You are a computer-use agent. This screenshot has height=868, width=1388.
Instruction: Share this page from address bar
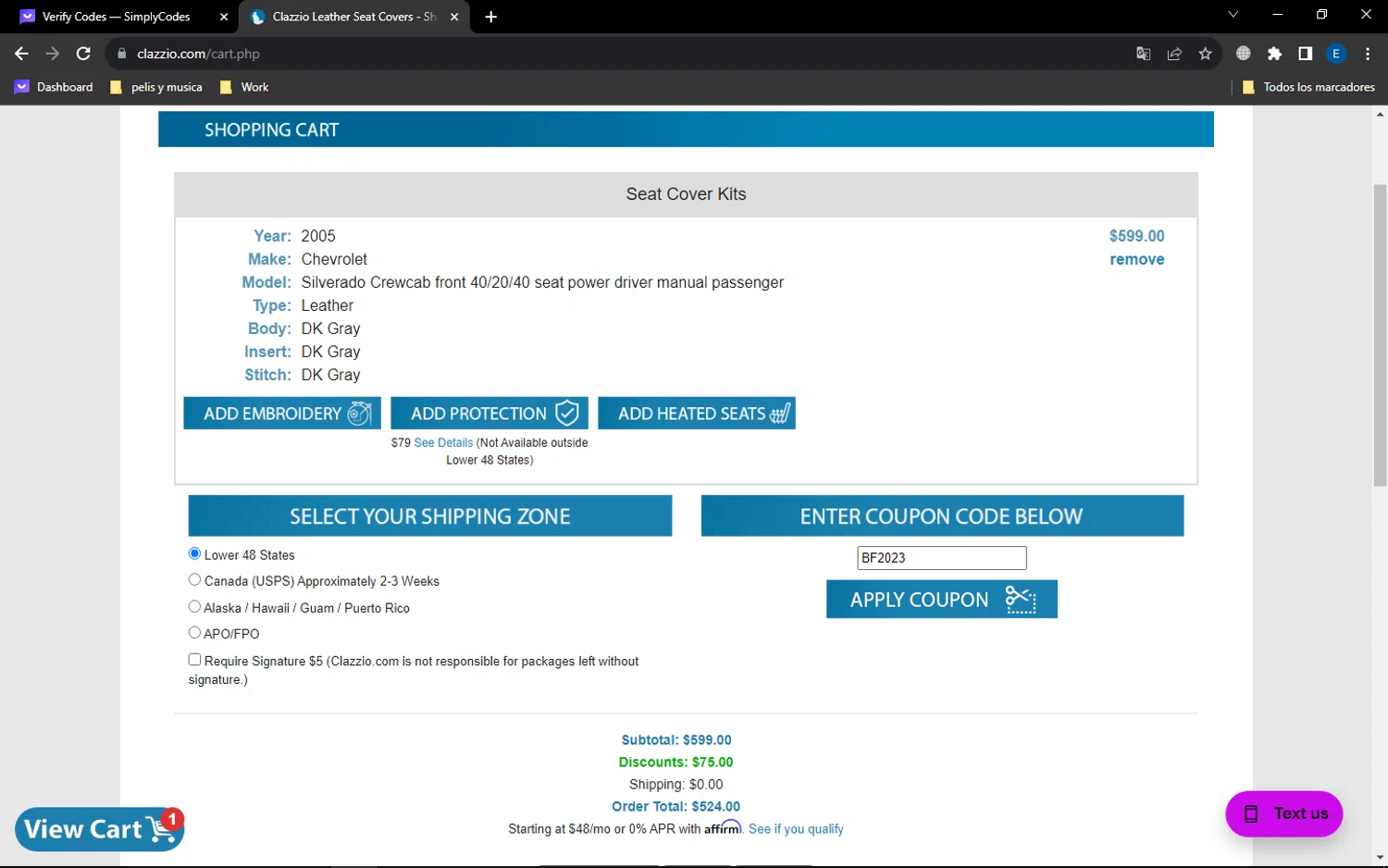(1174, 54)
